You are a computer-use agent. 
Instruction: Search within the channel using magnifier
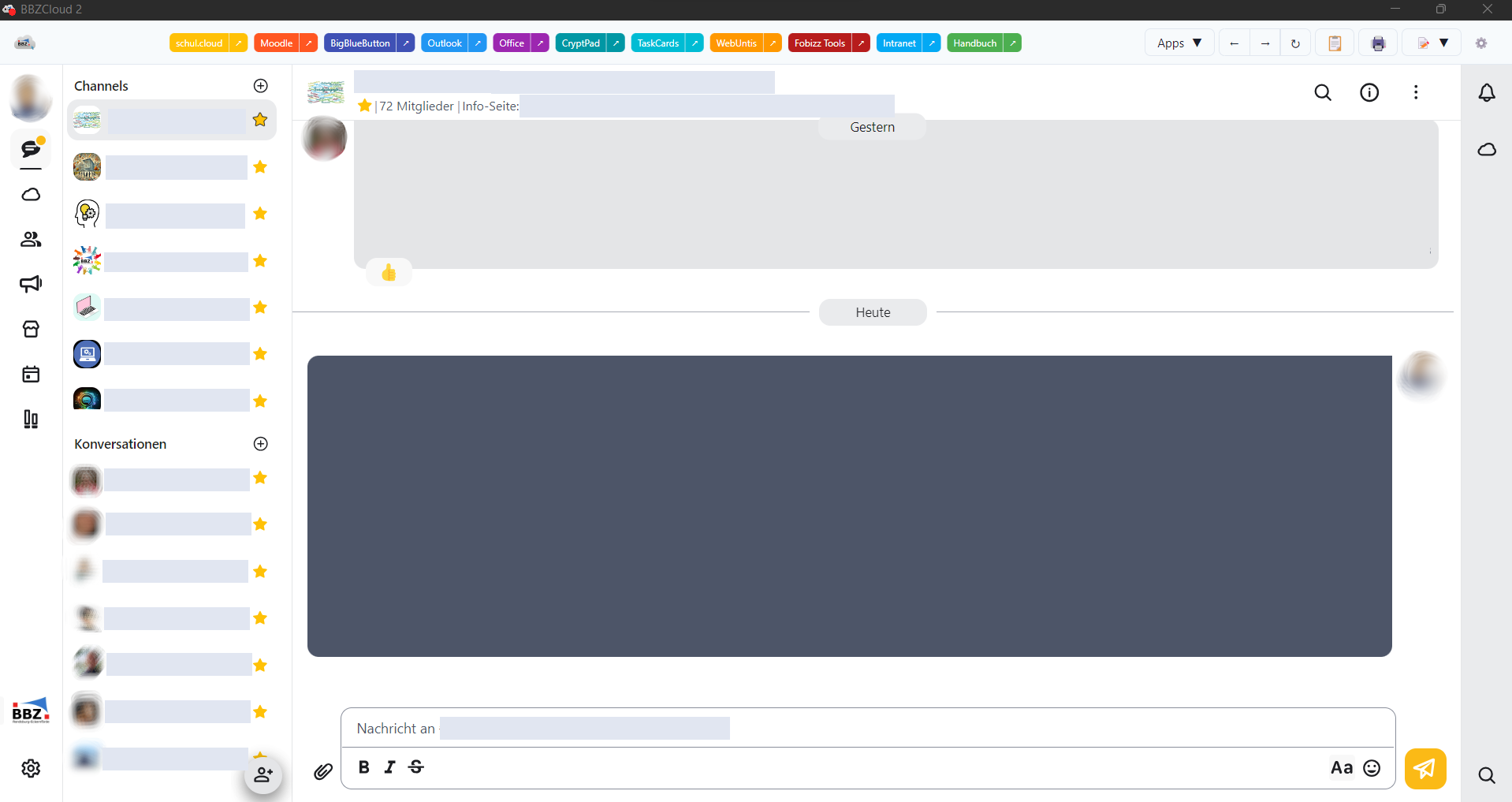1323,93
